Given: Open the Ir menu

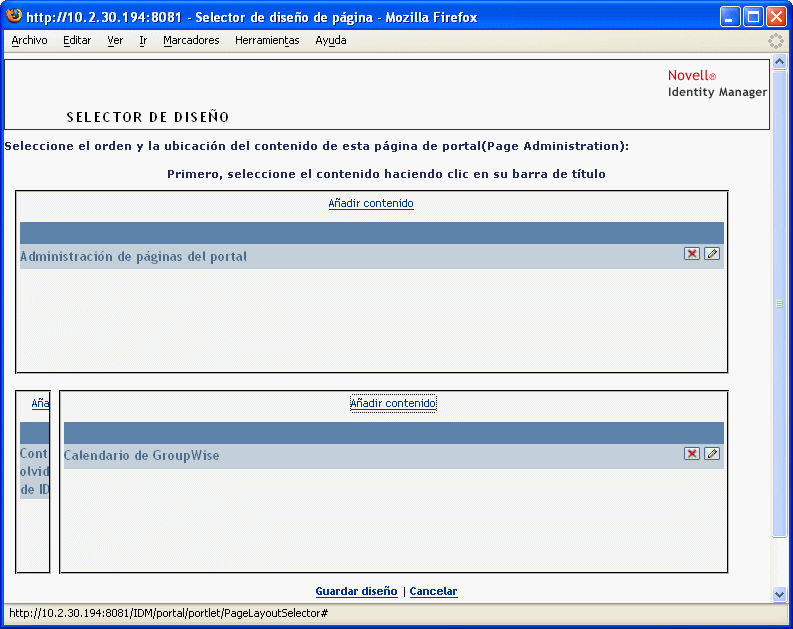Looking at the screenshot, I should (x=143, y=40).
